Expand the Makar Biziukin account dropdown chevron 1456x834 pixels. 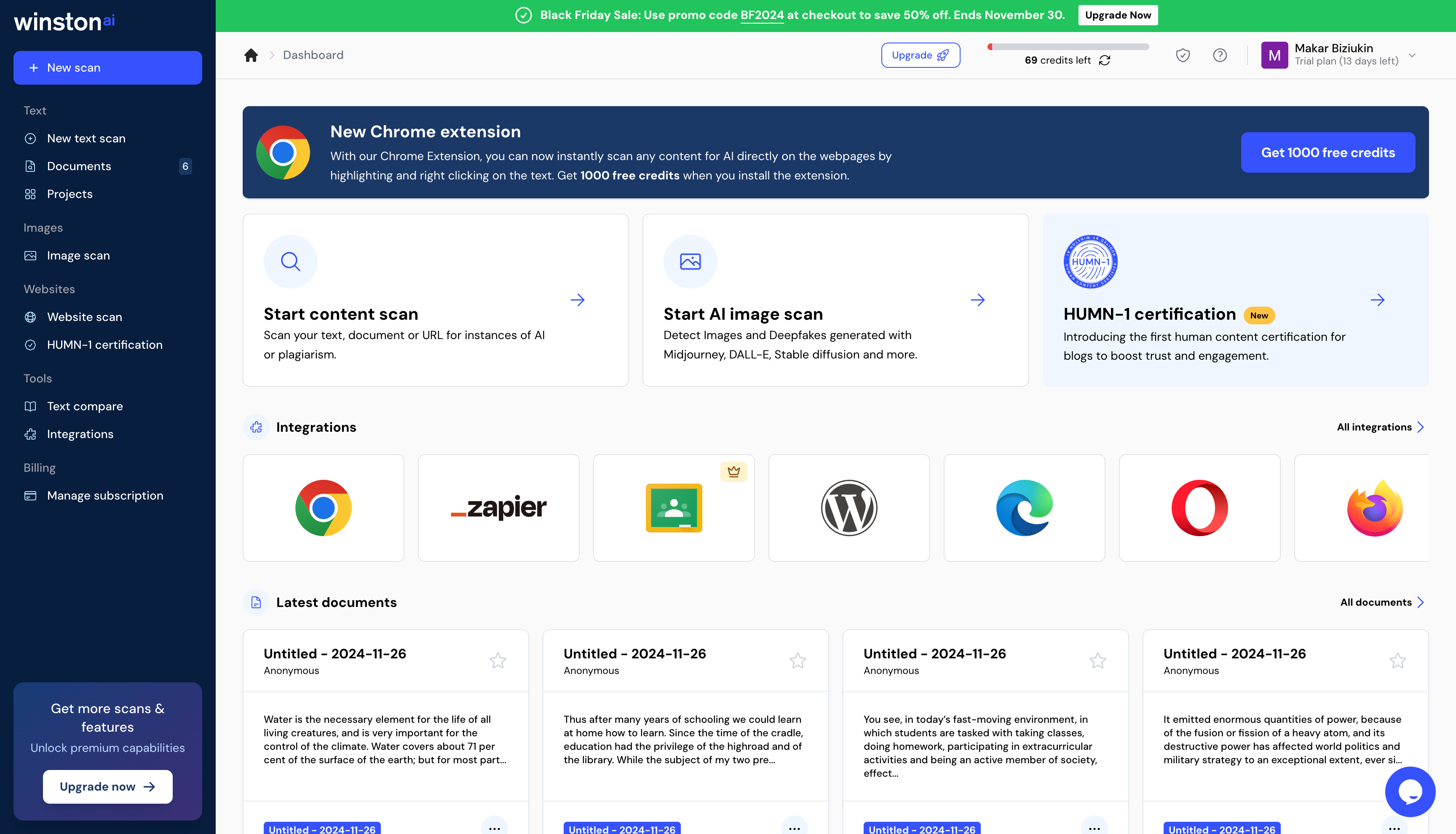point(1412,56)
